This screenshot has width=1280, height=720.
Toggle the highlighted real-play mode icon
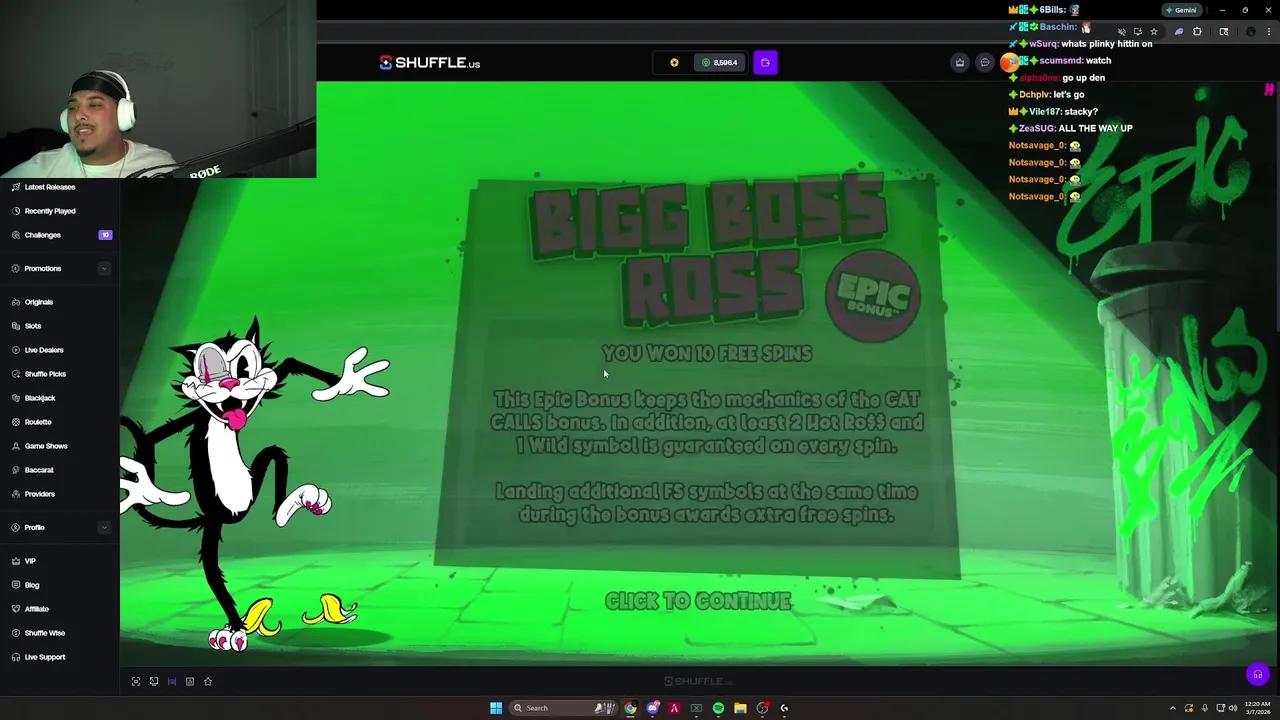[172, 681]
